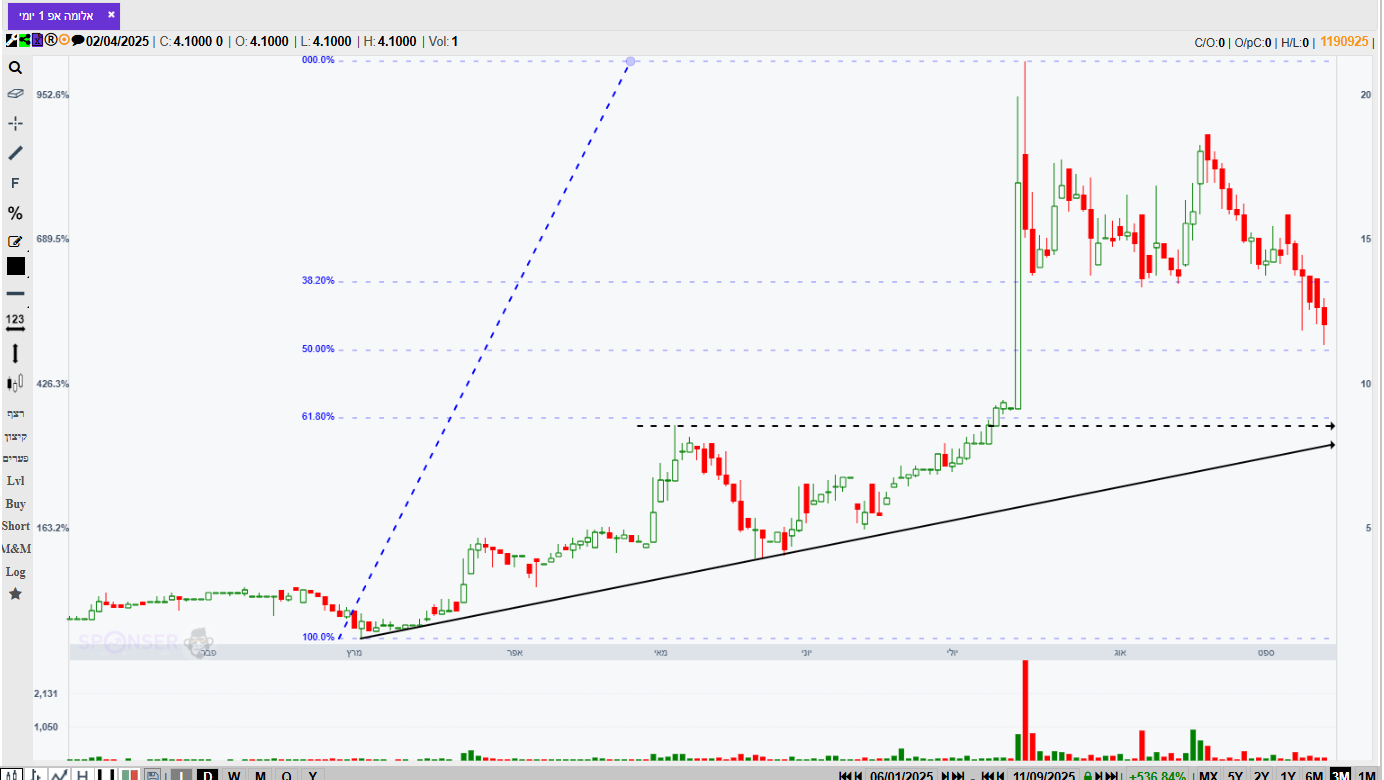Choose the diagonal trend line drawing tool
This screenshot has height=780, width=1384.
point(15,153)
